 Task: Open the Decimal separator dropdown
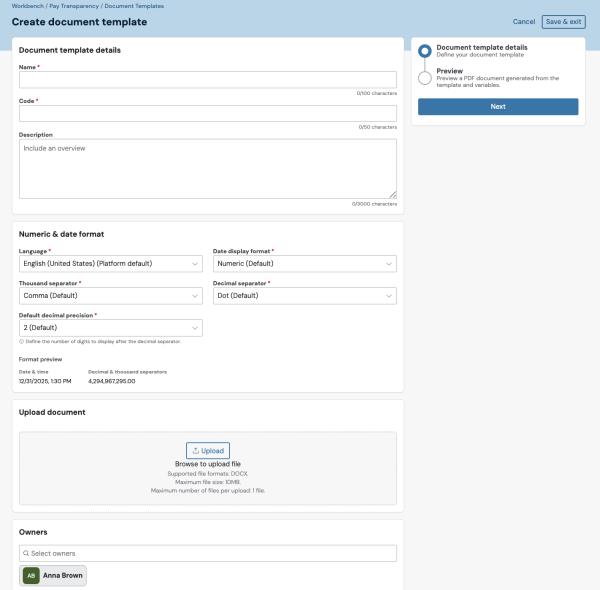[x=305, y=296]
